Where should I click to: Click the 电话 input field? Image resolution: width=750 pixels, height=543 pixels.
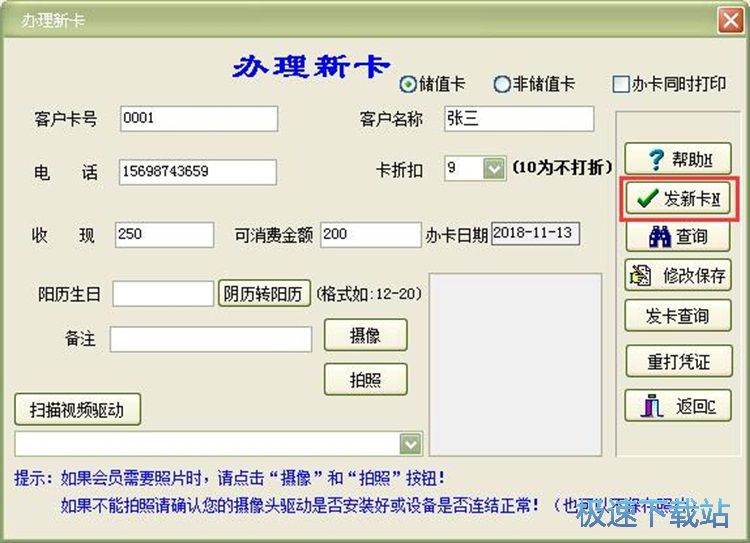[198, 172]
